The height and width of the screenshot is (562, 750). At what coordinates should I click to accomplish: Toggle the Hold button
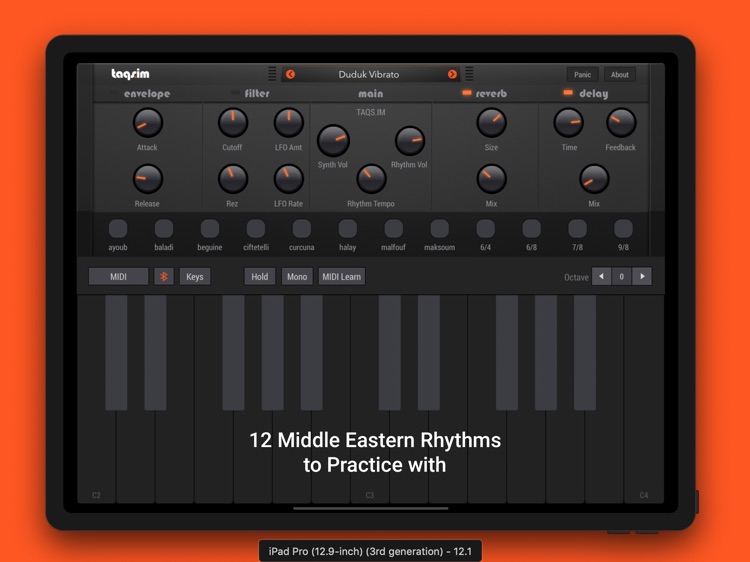coord(260,276)
